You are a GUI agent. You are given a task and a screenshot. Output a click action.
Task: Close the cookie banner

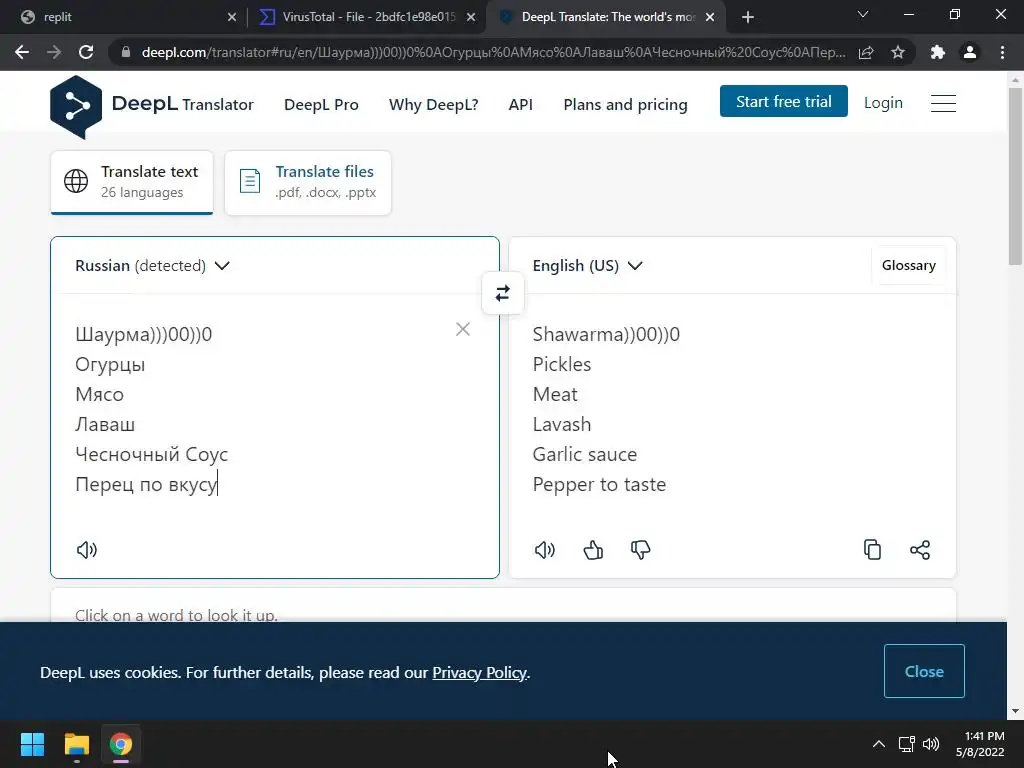924,671
